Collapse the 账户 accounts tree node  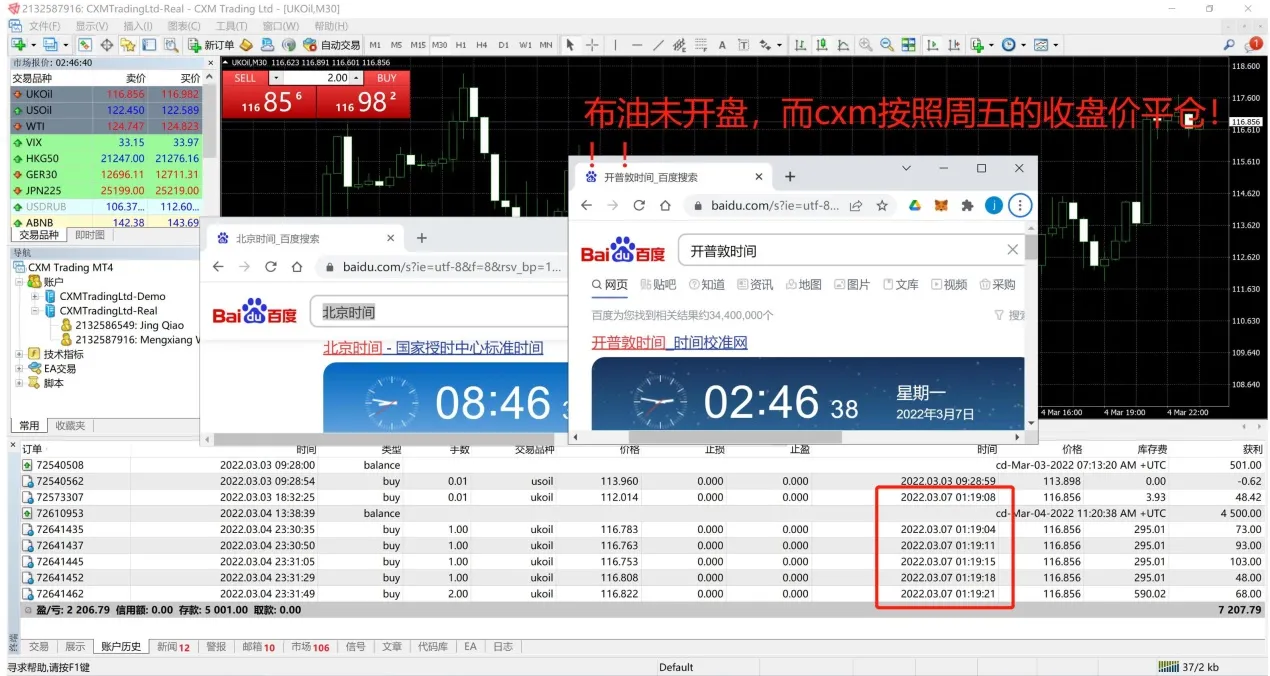(x=20, y=282)
